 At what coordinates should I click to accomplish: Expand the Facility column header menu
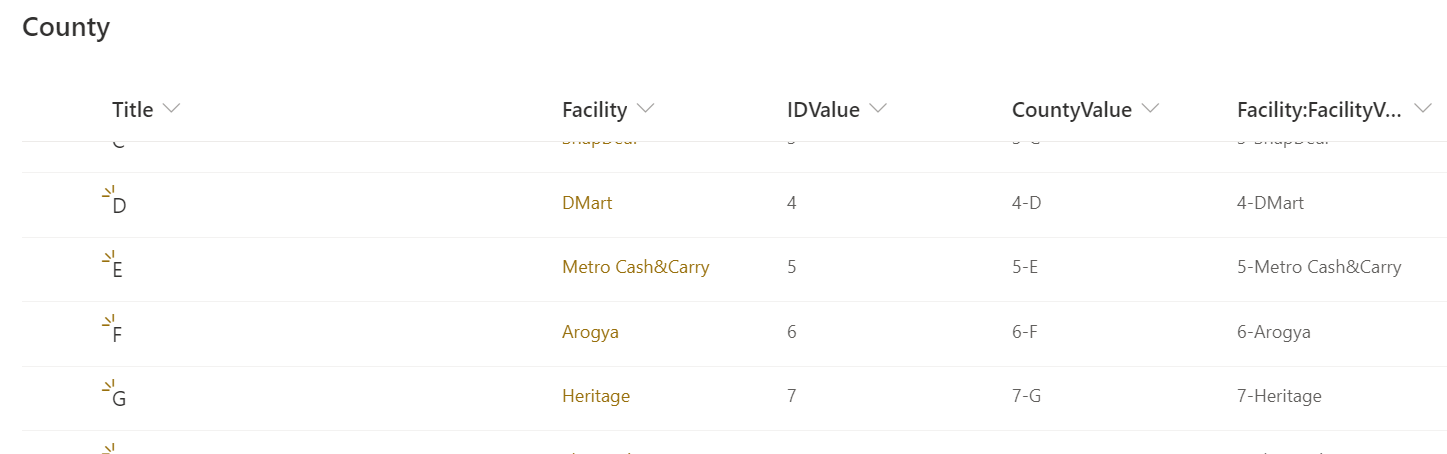(x=645, y=109)
